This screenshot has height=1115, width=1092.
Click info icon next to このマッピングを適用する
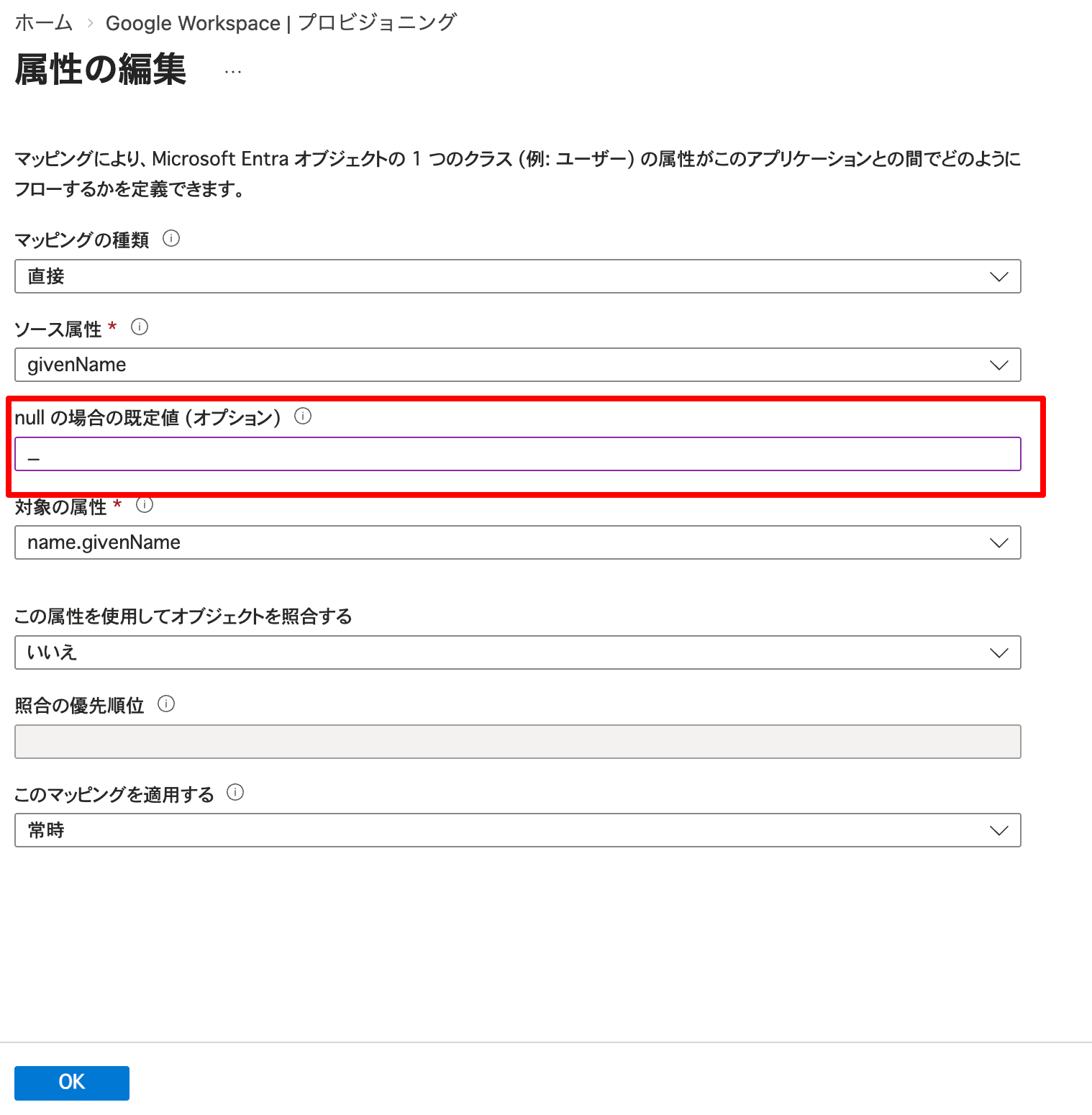point(235,792)
